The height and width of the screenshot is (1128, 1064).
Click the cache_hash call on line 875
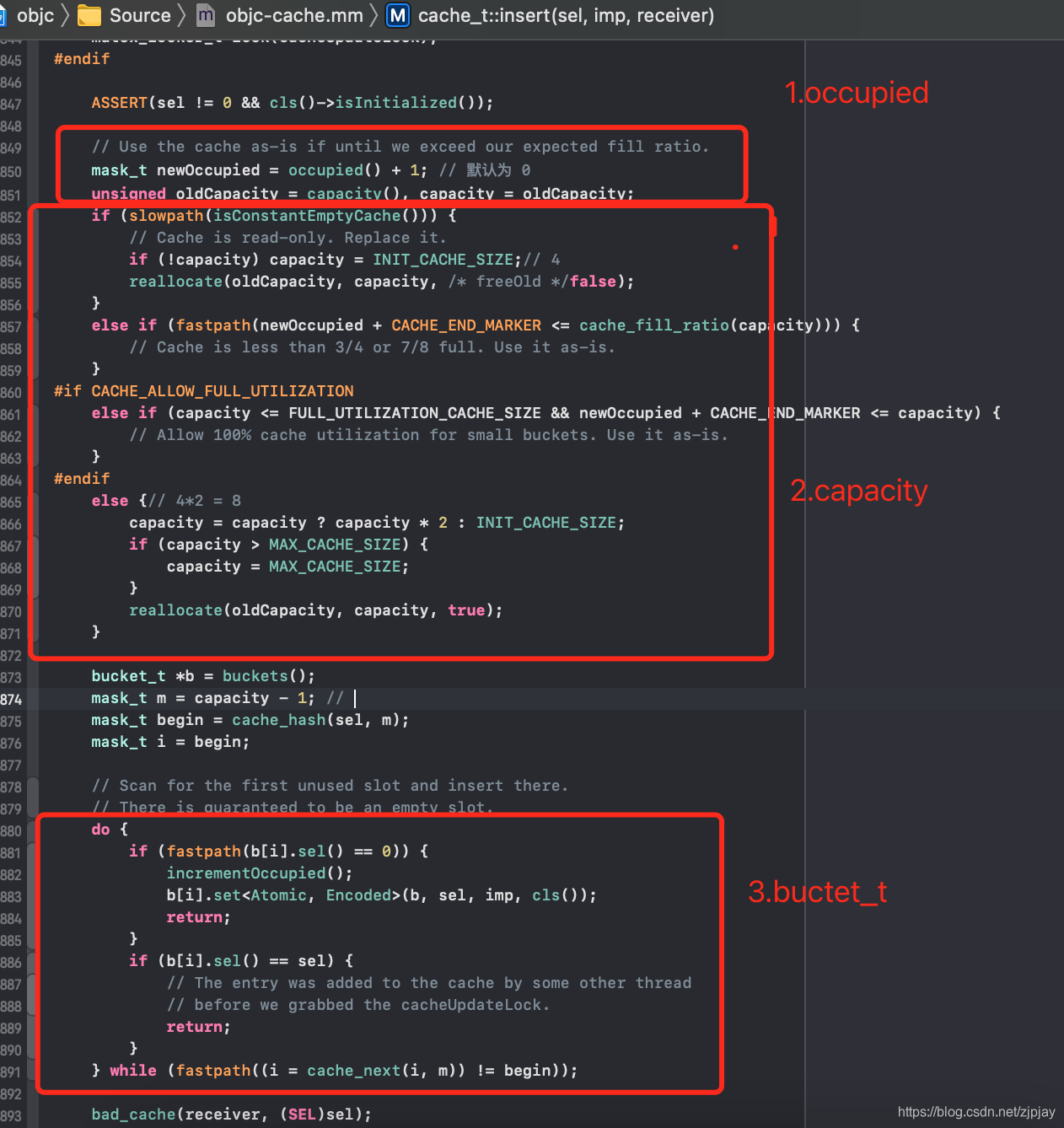[x=279, y=720]
